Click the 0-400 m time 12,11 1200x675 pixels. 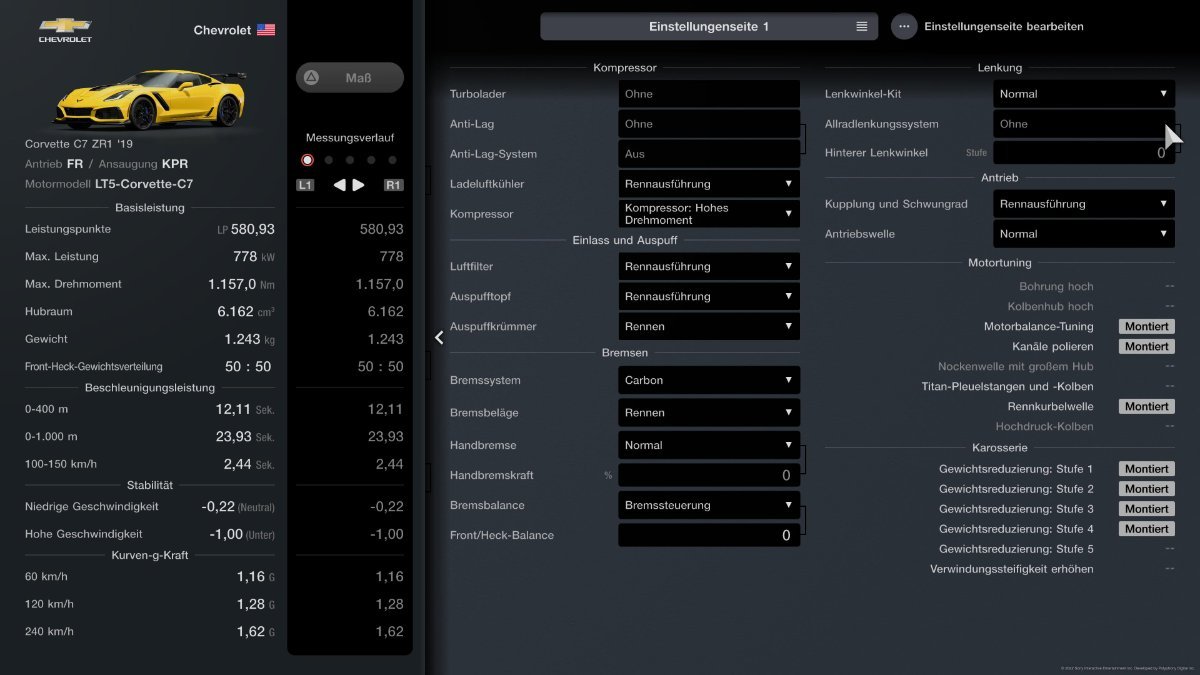click(232, 409)
